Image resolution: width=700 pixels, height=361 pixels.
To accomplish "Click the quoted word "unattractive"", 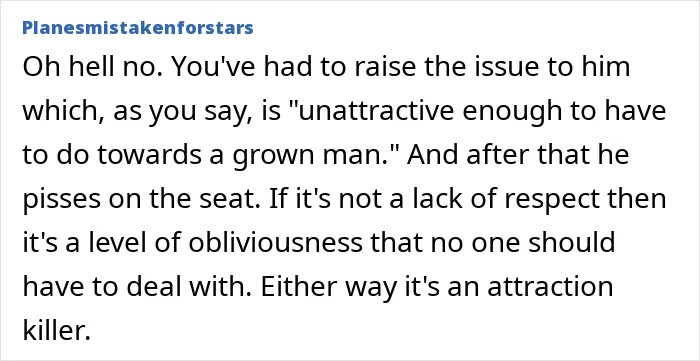I will point(376,111).
